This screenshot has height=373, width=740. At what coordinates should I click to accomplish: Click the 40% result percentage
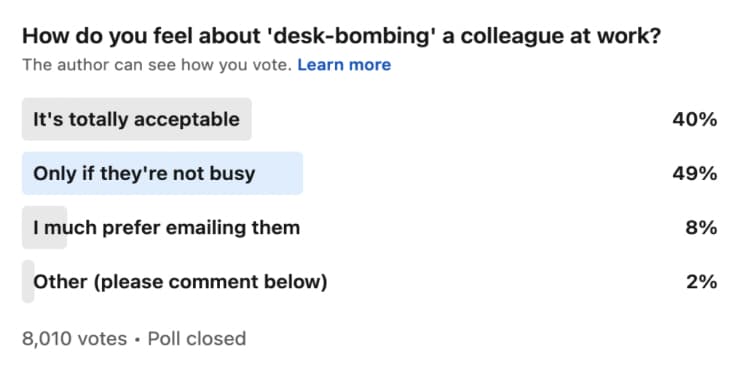pyautogui.click(x=695, y=119)
